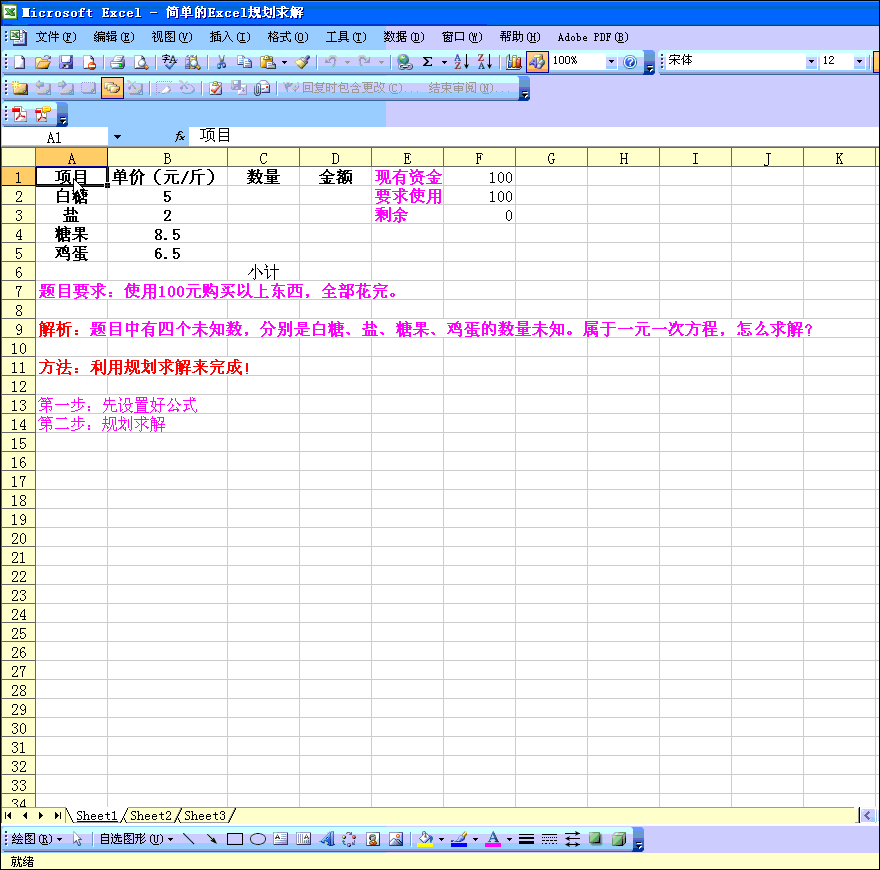
Task: Apply the yellow fill color bucket
Action: [x=425, y=839]
